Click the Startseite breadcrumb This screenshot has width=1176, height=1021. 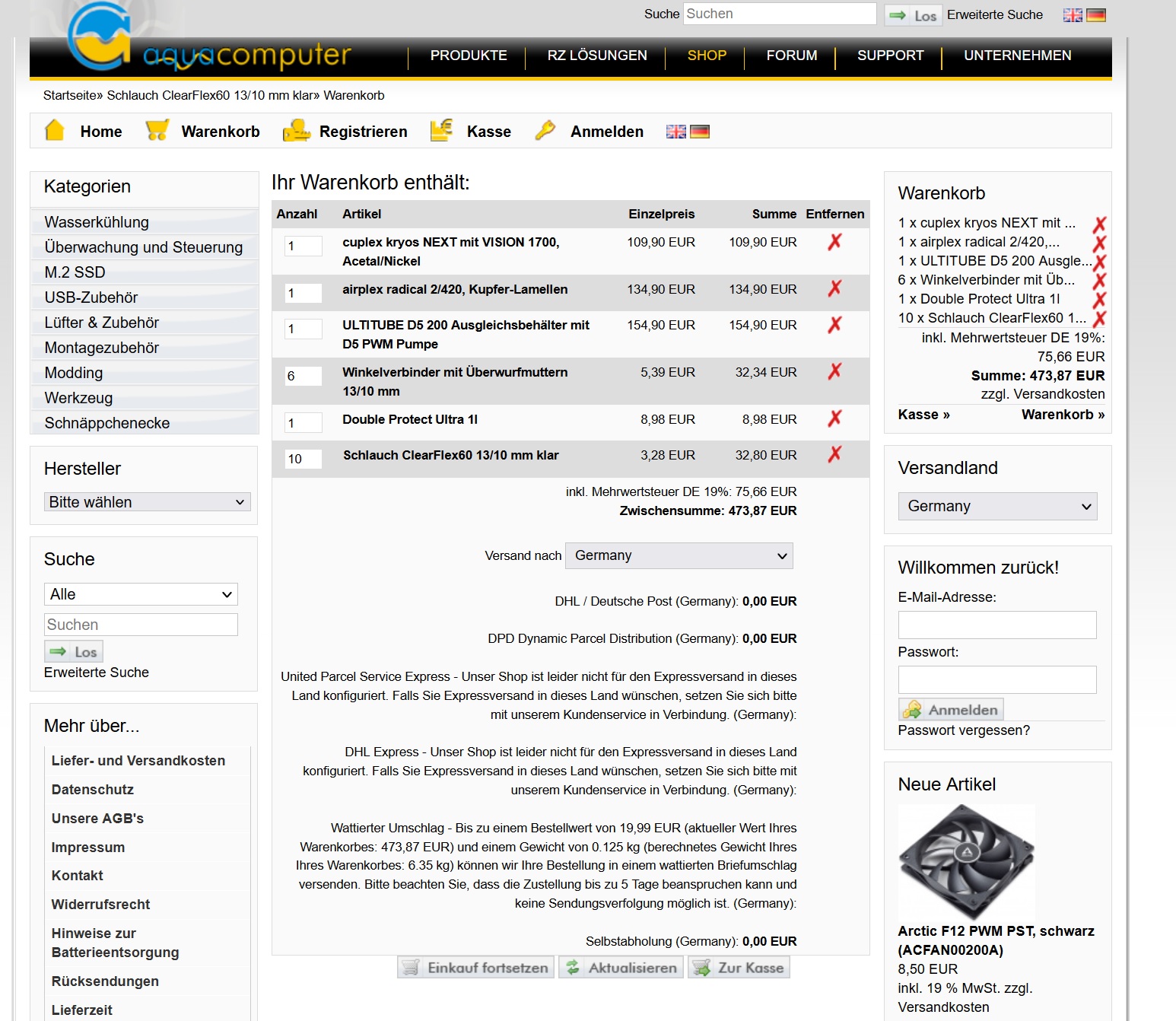coord(70,95)
